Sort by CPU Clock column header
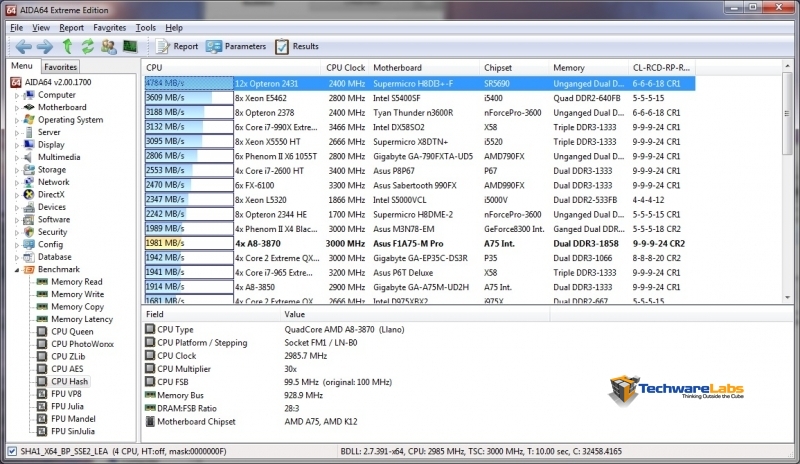Image resolution: width=800 pixels, height=464 pixels. [345, 67]
